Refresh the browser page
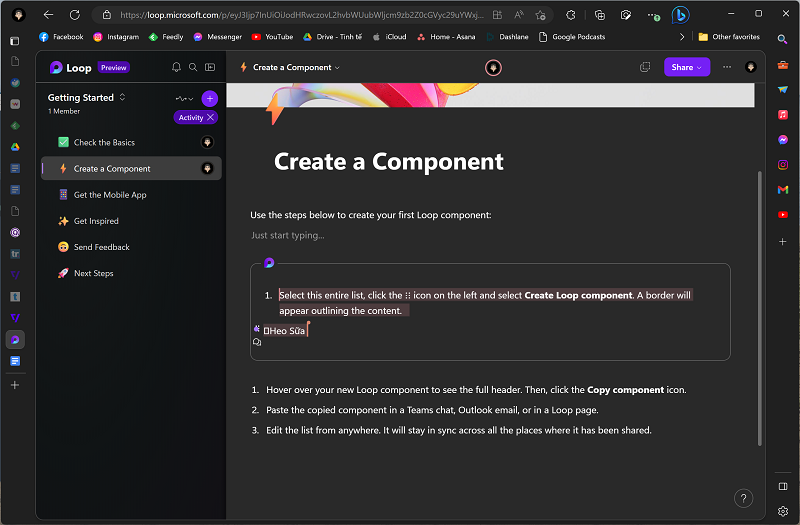The height and width of the screenshot is (525, 800). 74,15
